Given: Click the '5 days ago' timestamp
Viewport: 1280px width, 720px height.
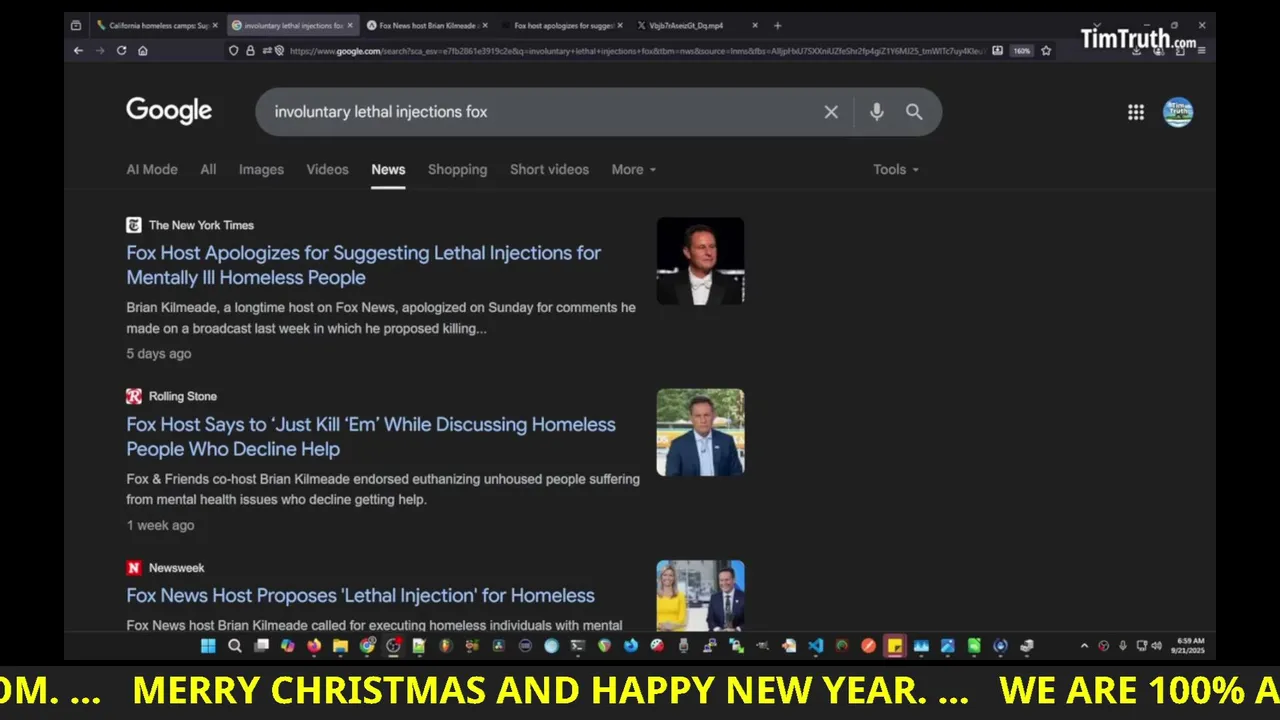Looking at the screenshot, I should (158, 354).
